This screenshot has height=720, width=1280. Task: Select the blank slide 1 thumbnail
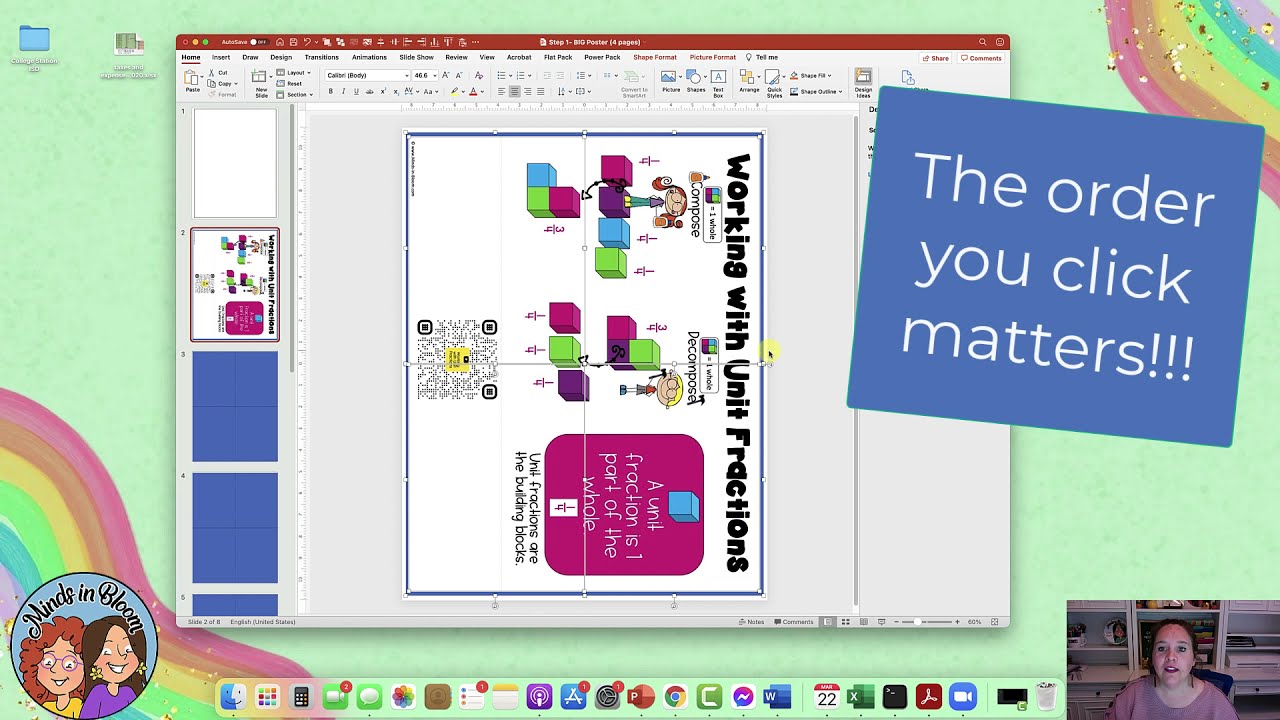tap(235, 163)
